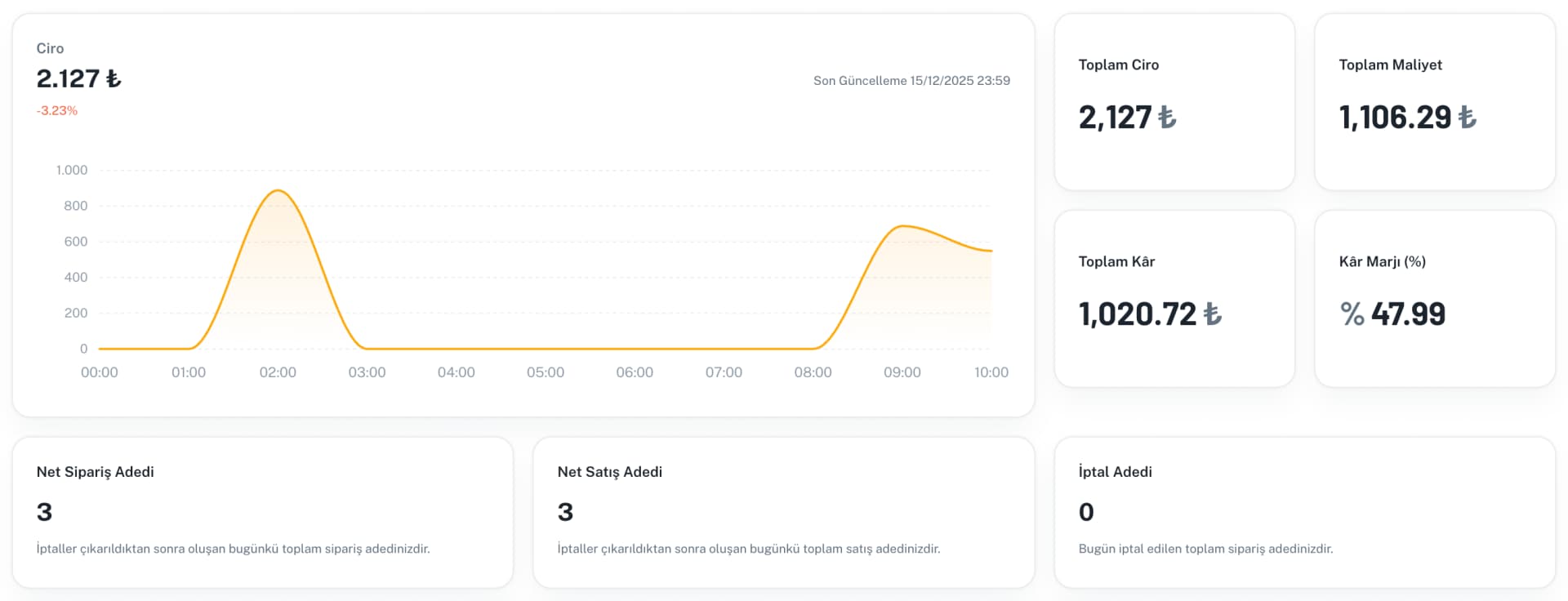Click the lira symbol in Toplam Kâr card
Viewport: 1568px width, 601px height.
(1213, 314)
